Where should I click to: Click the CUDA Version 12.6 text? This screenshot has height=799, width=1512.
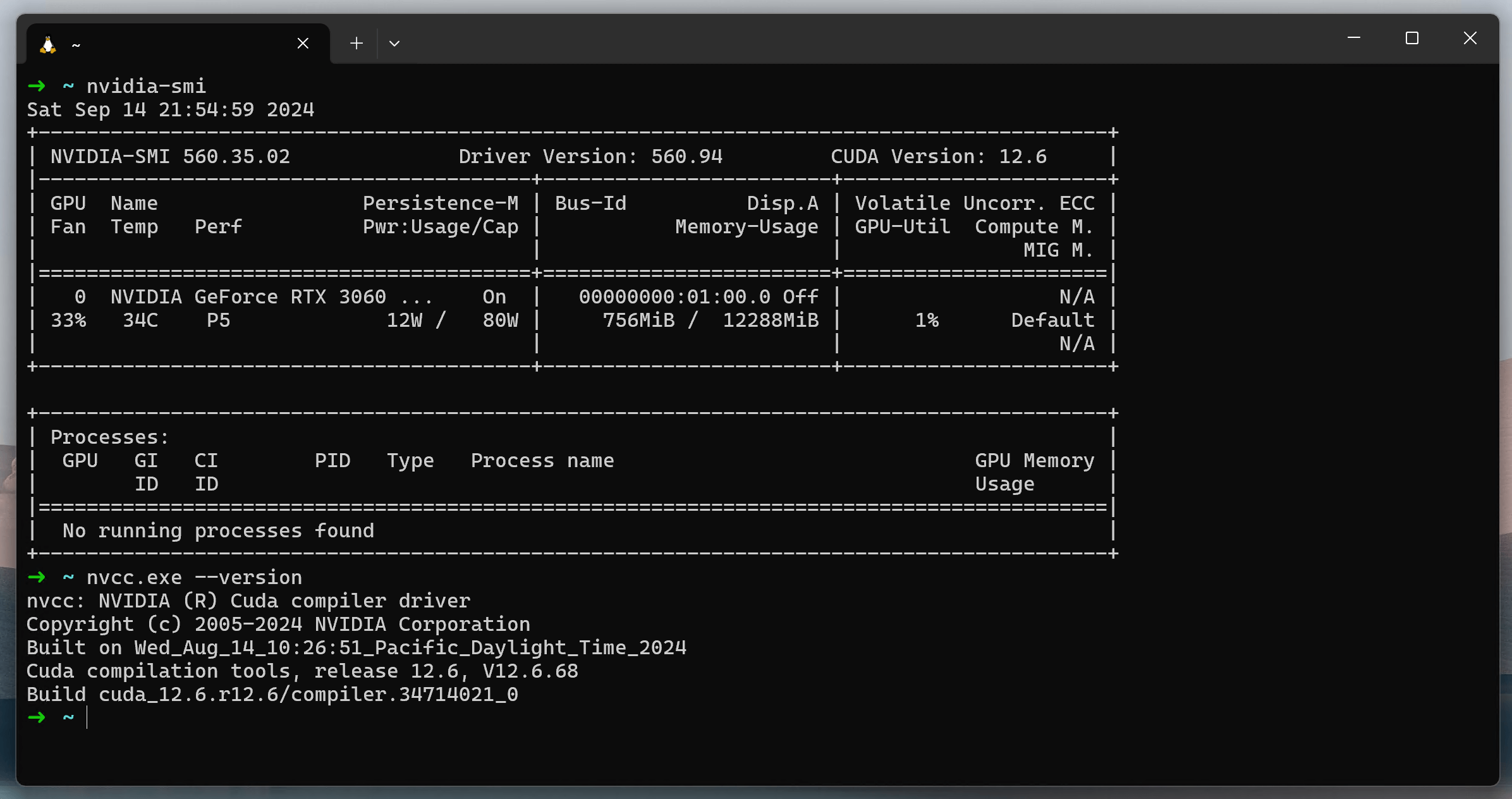(938, 156)
